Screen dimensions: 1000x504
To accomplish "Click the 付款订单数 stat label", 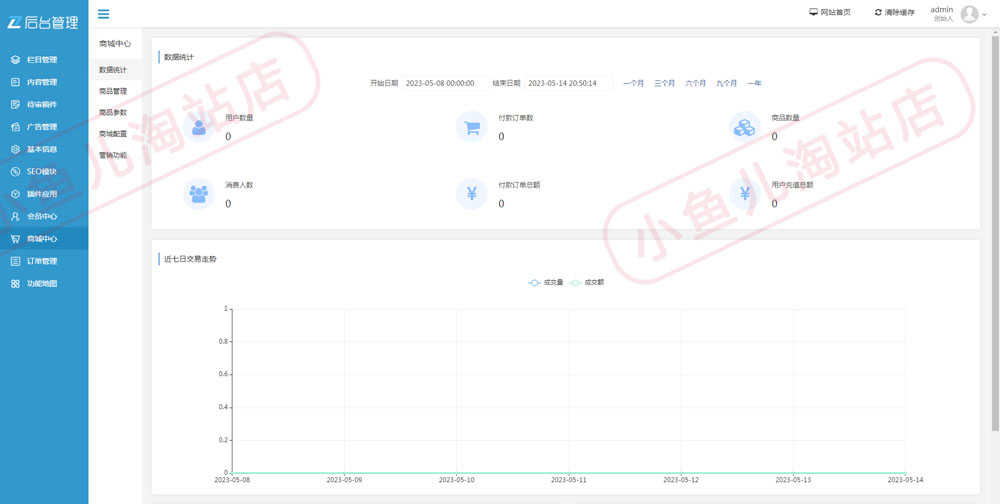I will click(515, 118).
